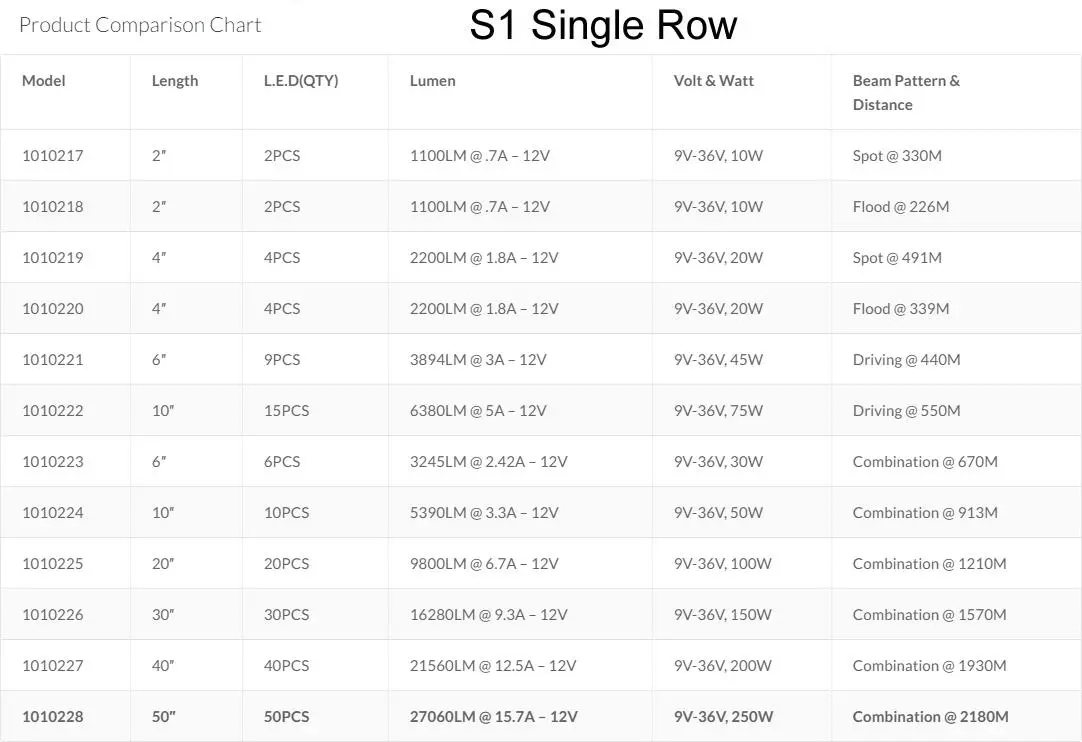This screenshot has height=742, width=1082.
Task: Click '27060LM @ 15.7A – 12V' lumen cell
Action: (493, 717)
